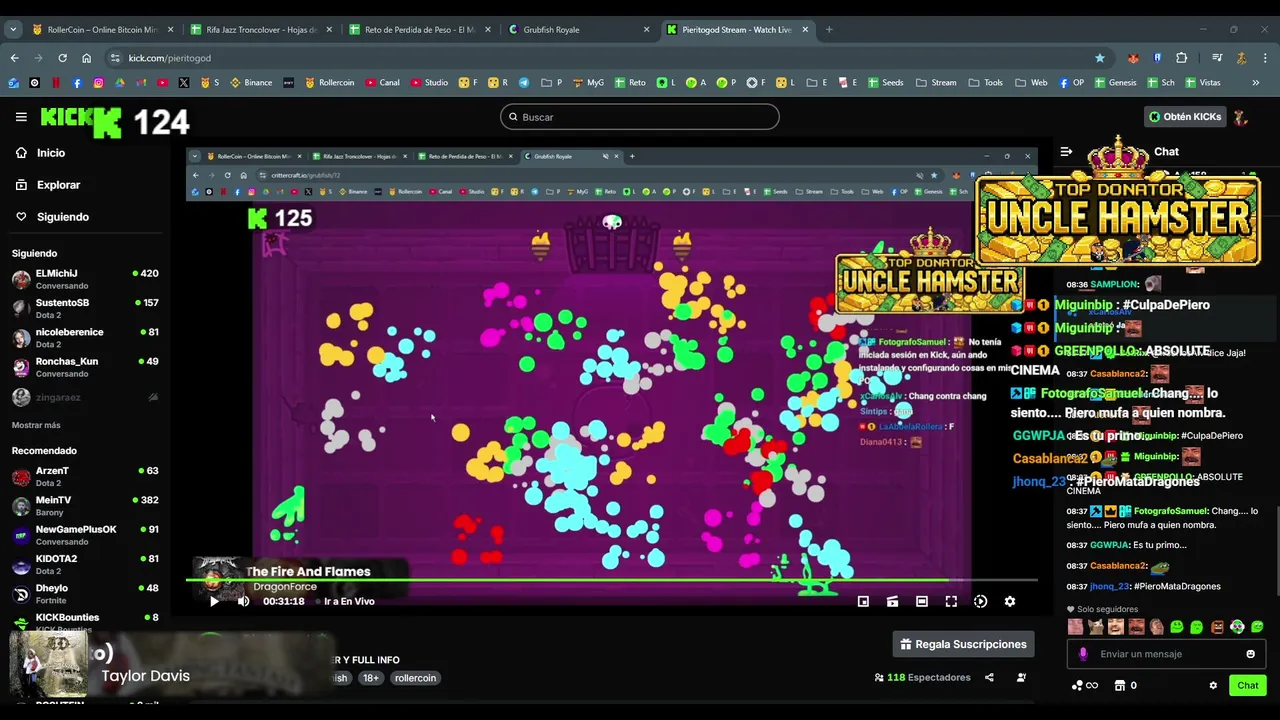The image size is (1280, 720).
Task: Click the 18+ tag
Action: (371, 678)
